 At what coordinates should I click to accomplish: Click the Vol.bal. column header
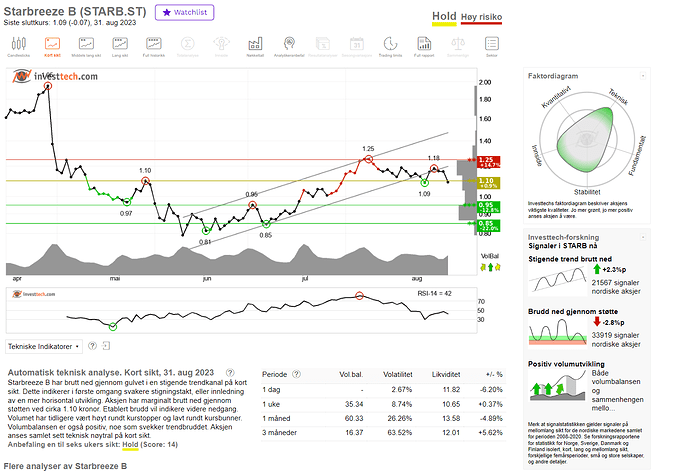(351, 375)
